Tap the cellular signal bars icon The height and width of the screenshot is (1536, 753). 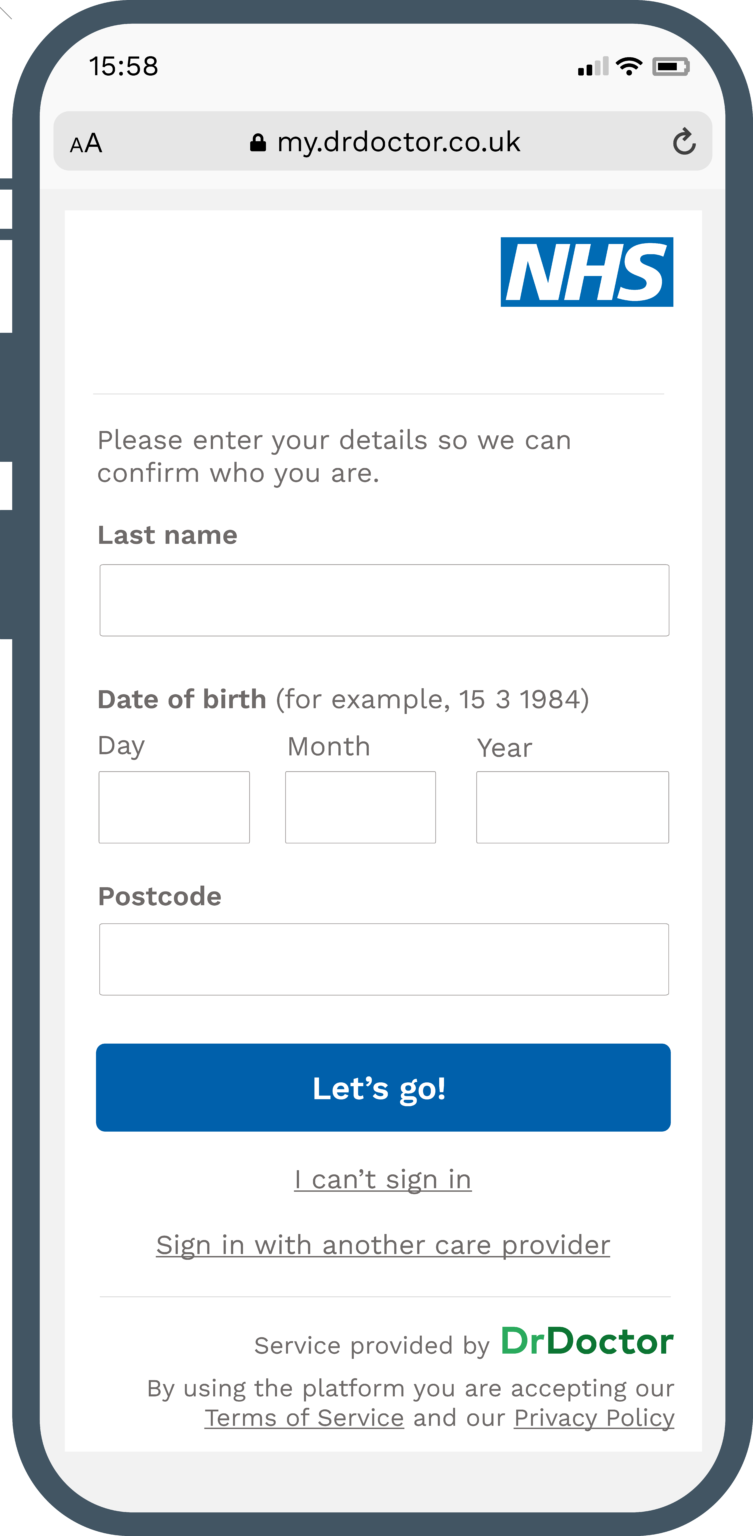click(593, 67)
